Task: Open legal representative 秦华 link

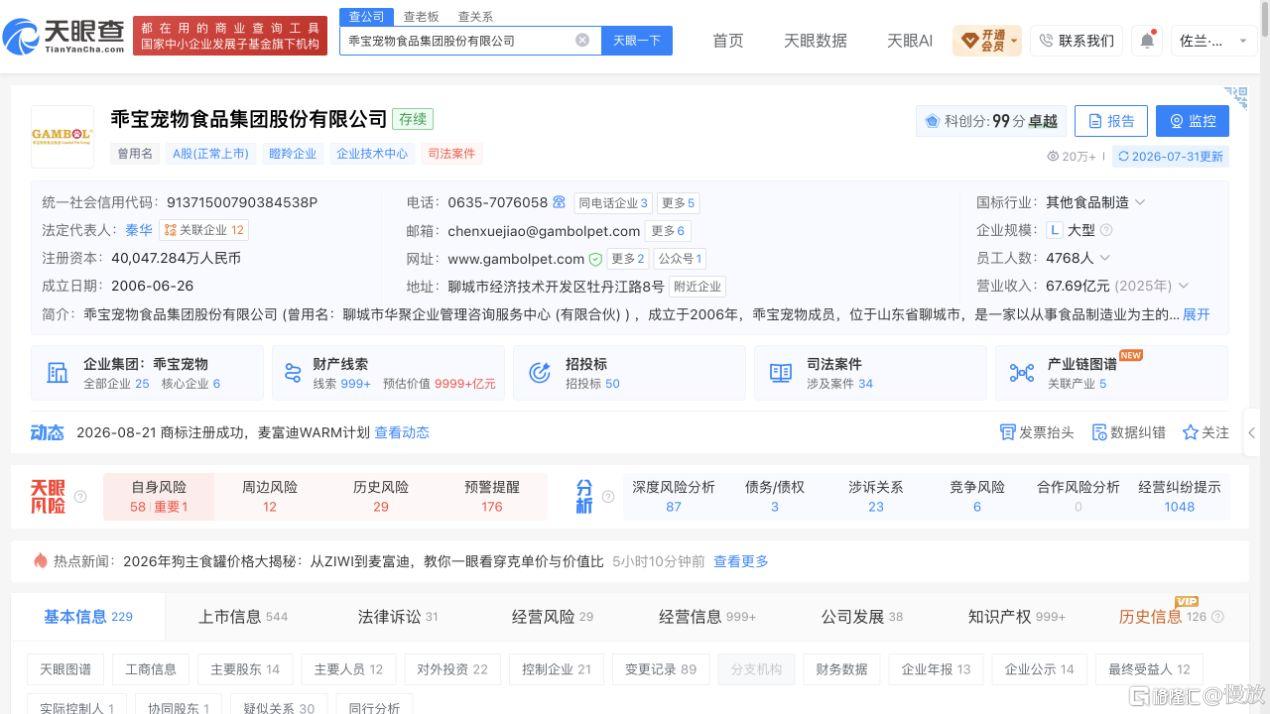Action: (138, 230)
